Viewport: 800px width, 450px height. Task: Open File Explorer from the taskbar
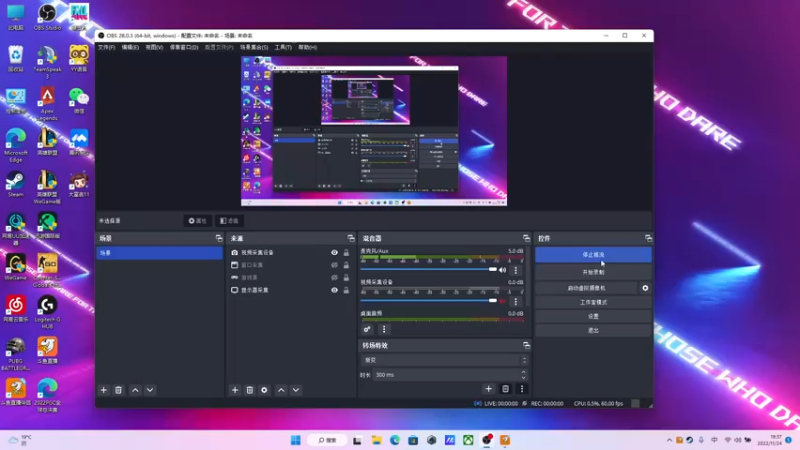(x=377, y=440)
